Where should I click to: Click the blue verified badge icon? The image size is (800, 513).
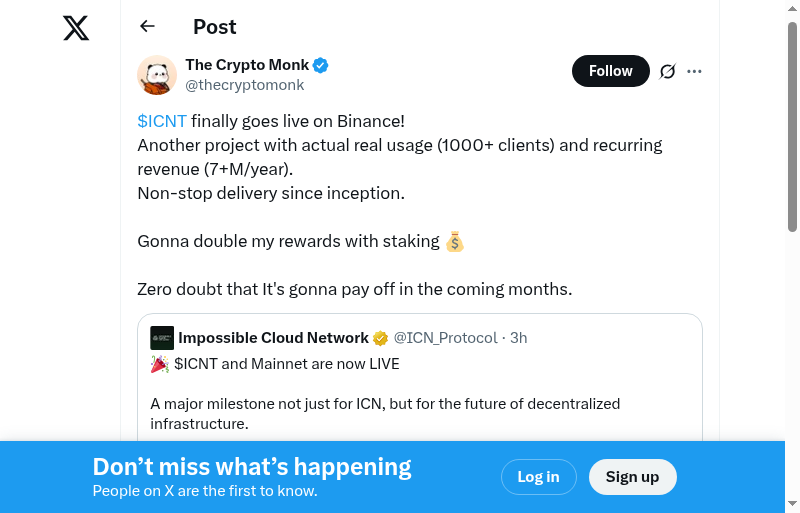click(321, 65)
